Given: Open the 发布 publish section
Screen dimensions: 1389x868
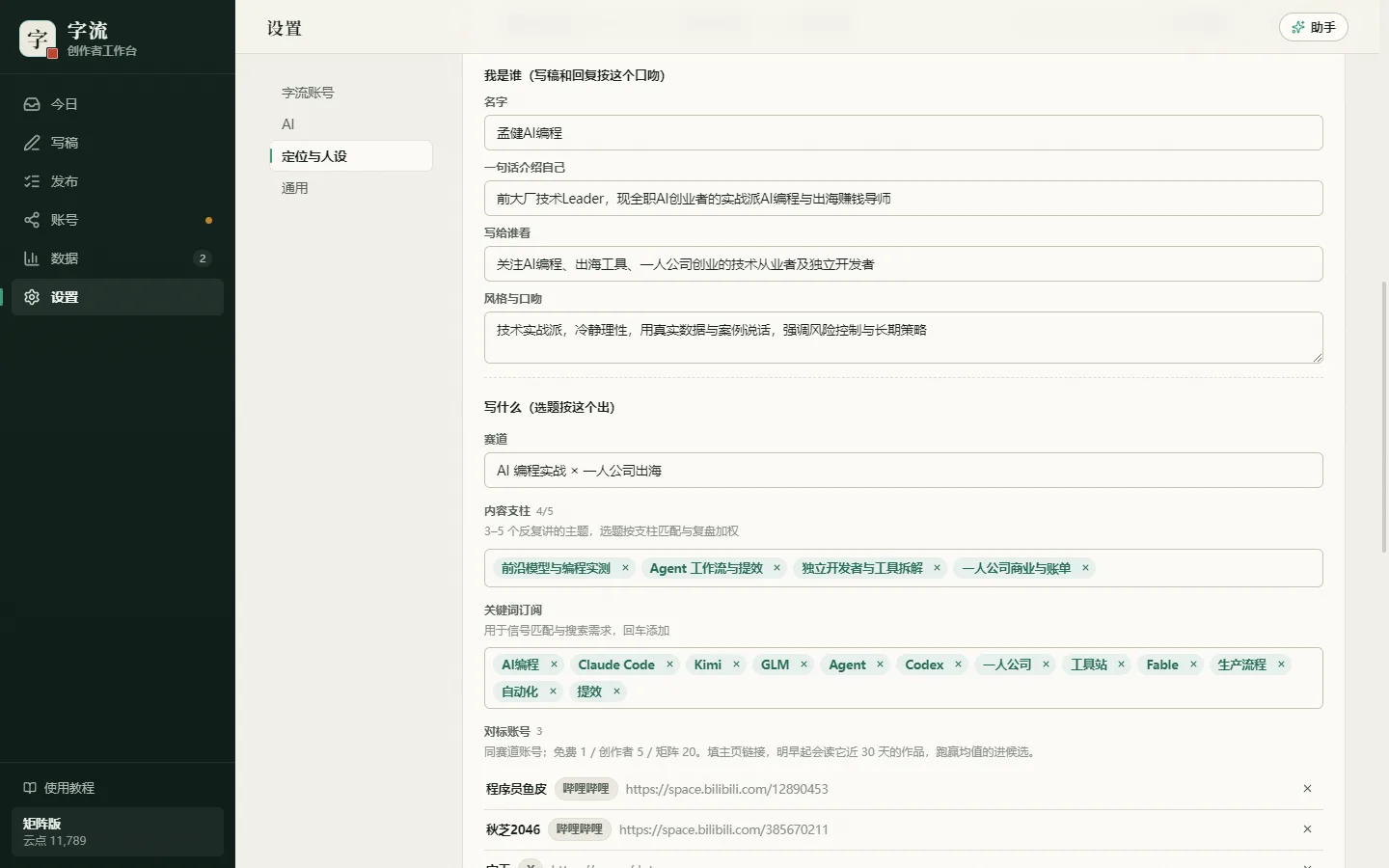Looking at the screenshot, I should coord(118,181).
